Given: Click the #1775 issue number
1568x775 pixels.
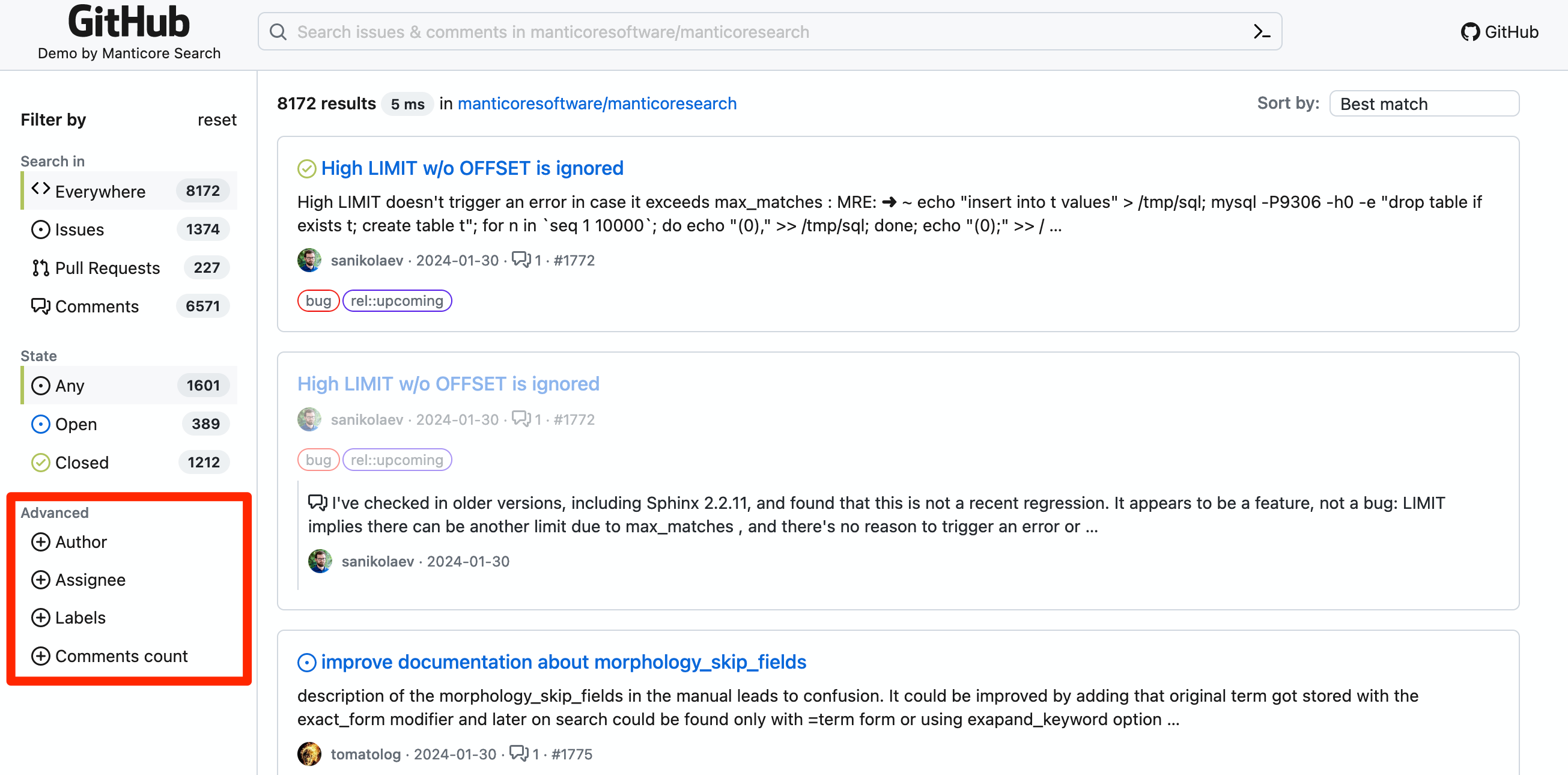Looking at the screenshot, I should click(x=571, y=754).
